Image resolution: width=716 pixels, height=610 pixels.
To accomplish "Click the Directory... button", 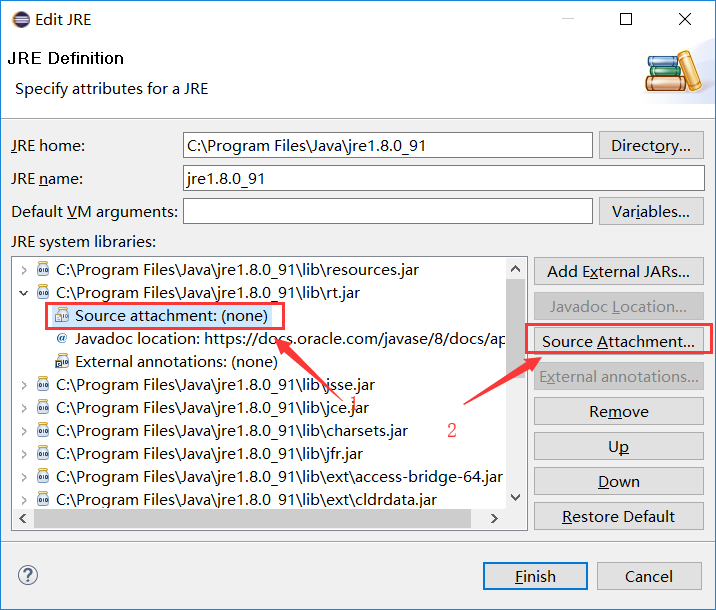I will pos(651,146).
